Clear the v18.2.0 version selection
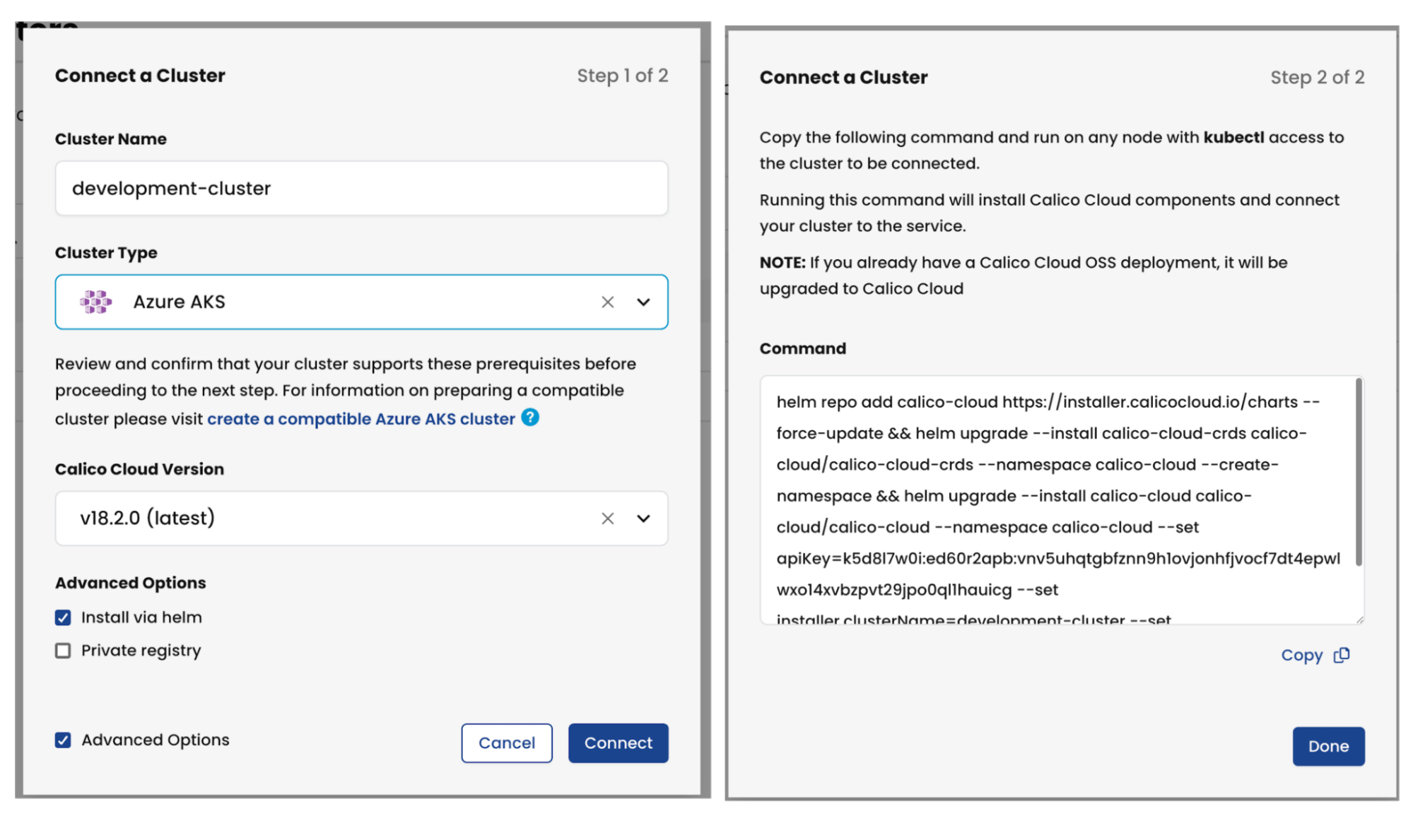The image size is (1413, 840). click(607, 519)
